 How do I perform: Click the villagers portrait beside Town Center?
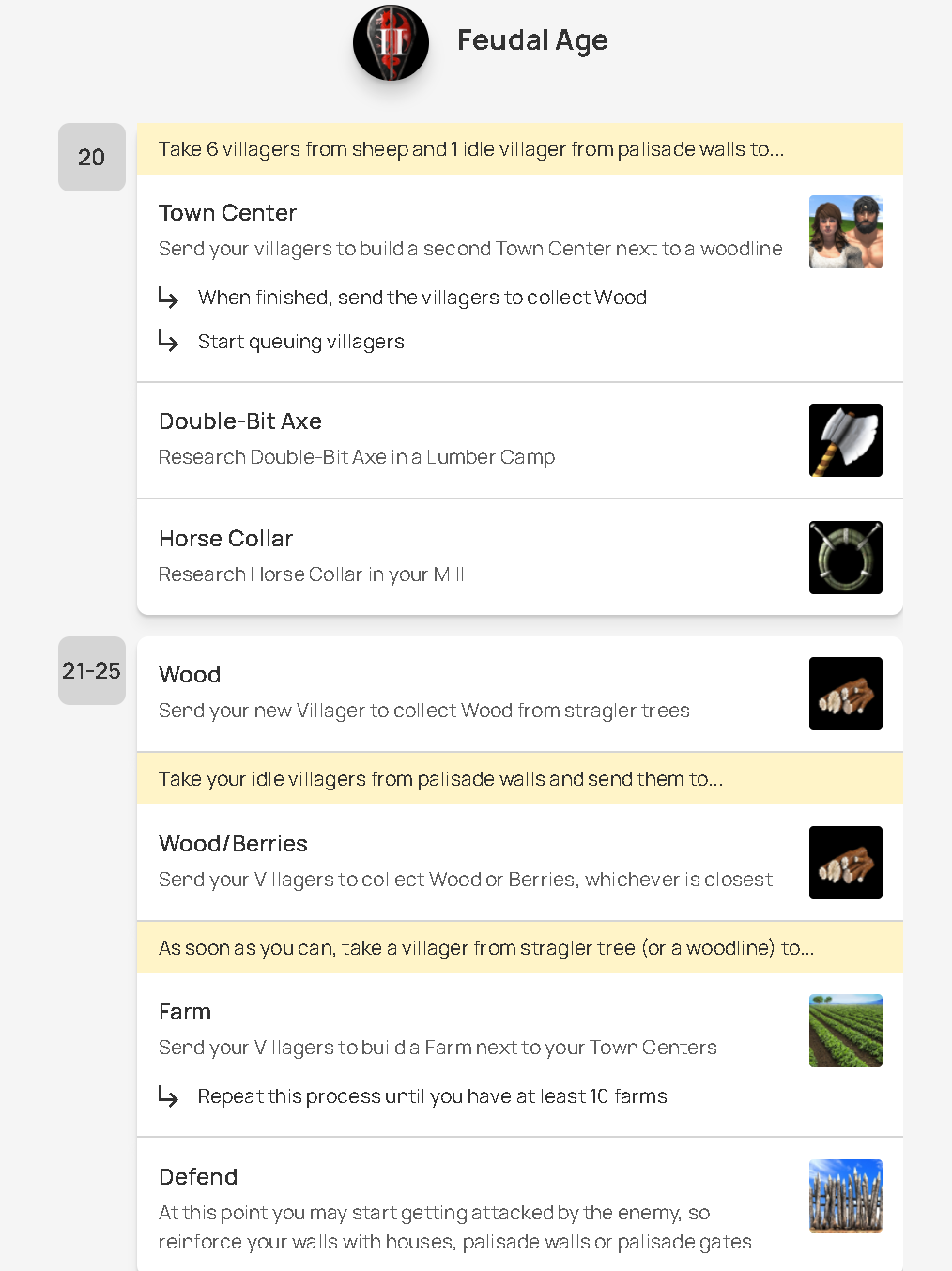(845, 232)
